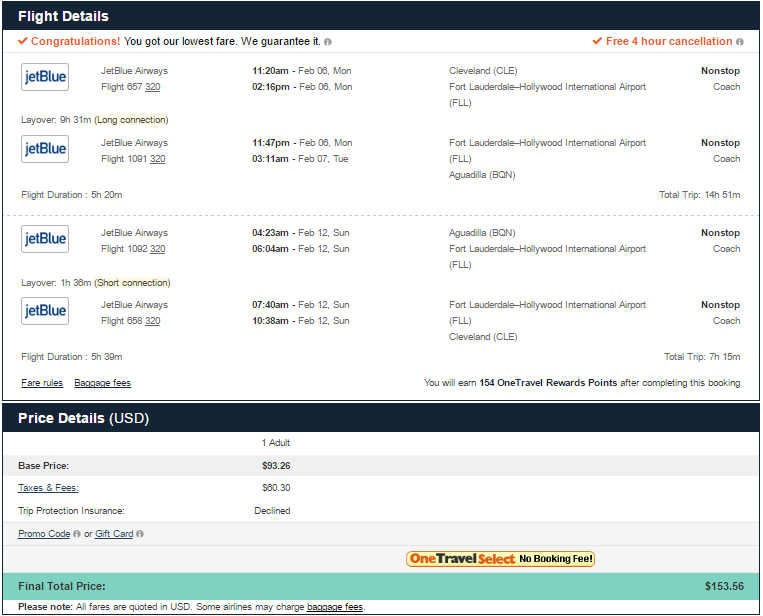
Task: Click info icon beside Free 4 hour cancellation
Action: (740, 42)
